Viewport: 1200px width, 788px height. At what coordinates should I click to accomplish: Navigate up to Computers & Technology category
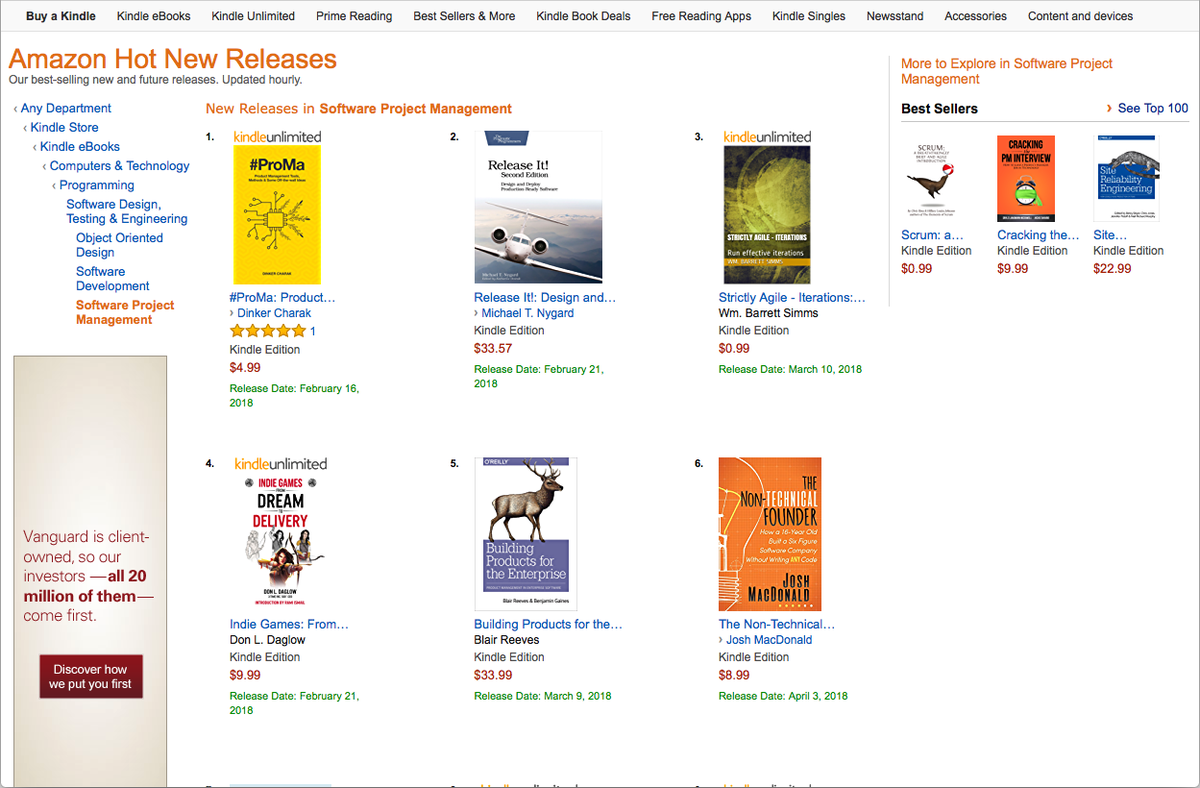tap(117, 165)
